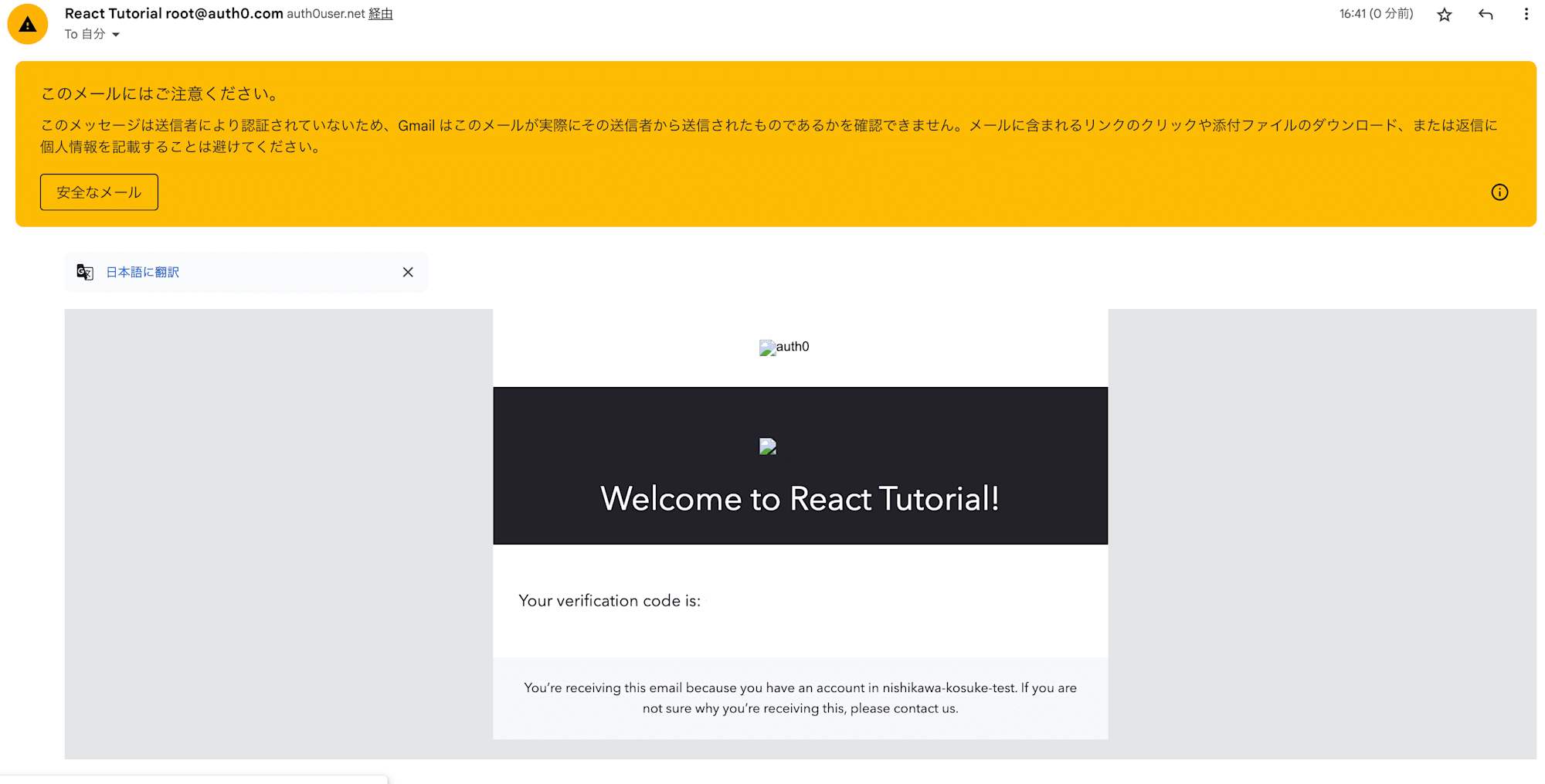Click the warning body text mentioning Gmail
Screen dimensions: 1545x784
(769, 136)
